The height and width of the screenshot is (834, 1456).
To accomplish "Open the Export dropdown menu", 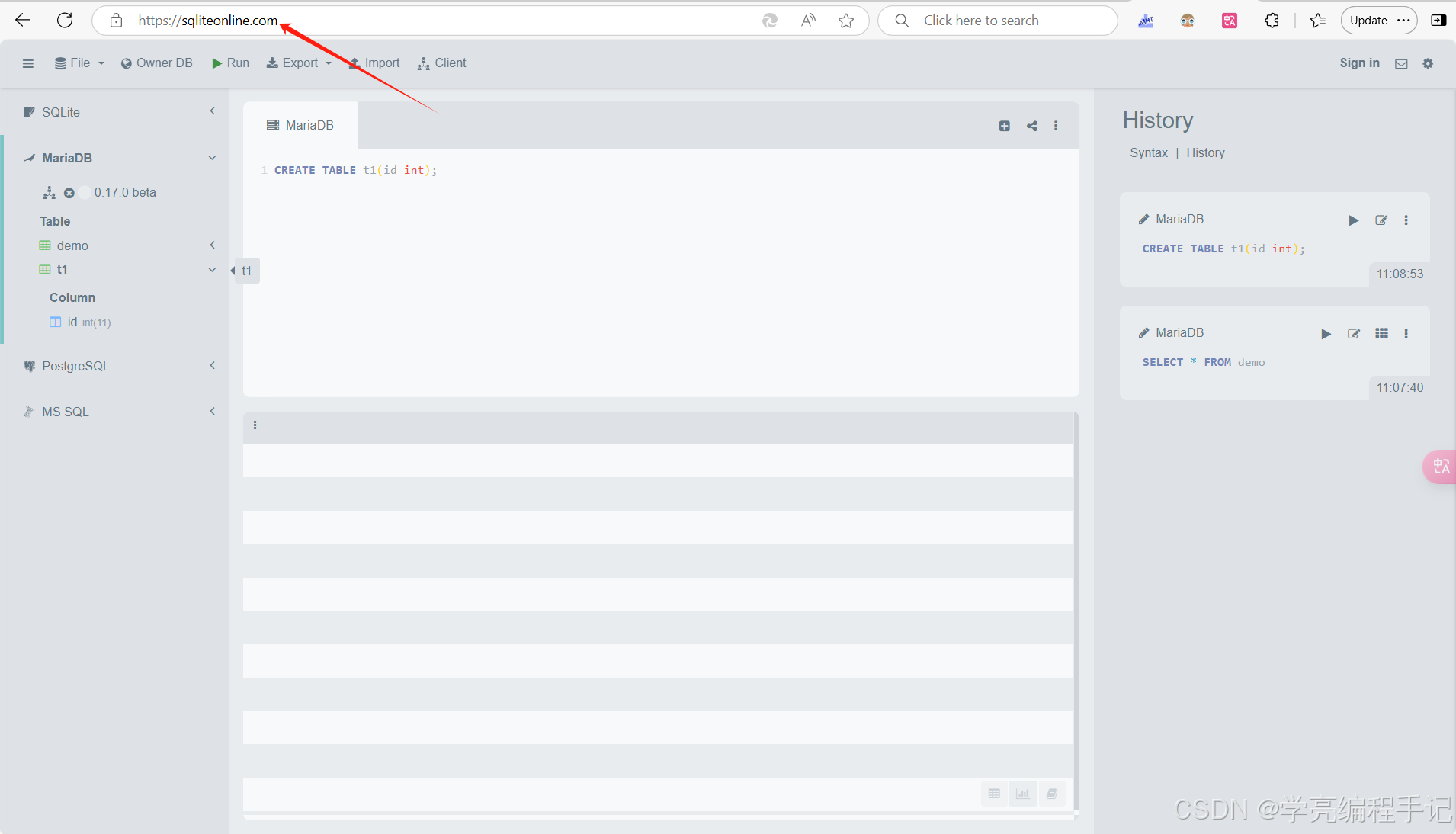I will 299,63.
